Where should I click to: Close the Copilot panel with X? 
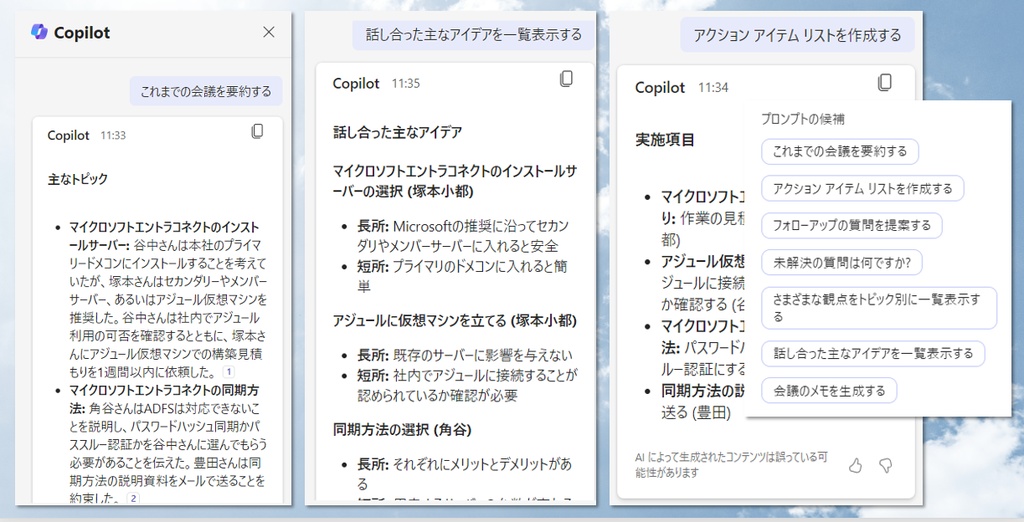coord(268,32)
